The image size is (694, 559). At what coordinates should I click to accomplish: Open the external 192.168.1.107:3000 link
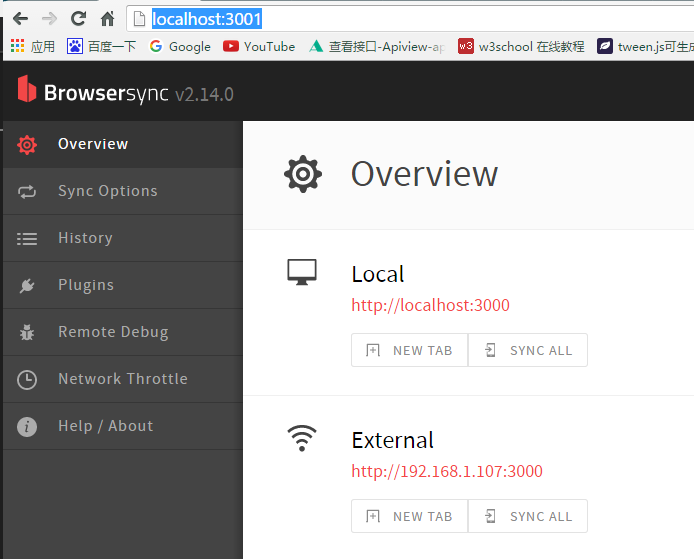pyautogui.click(x=446, y=471)
